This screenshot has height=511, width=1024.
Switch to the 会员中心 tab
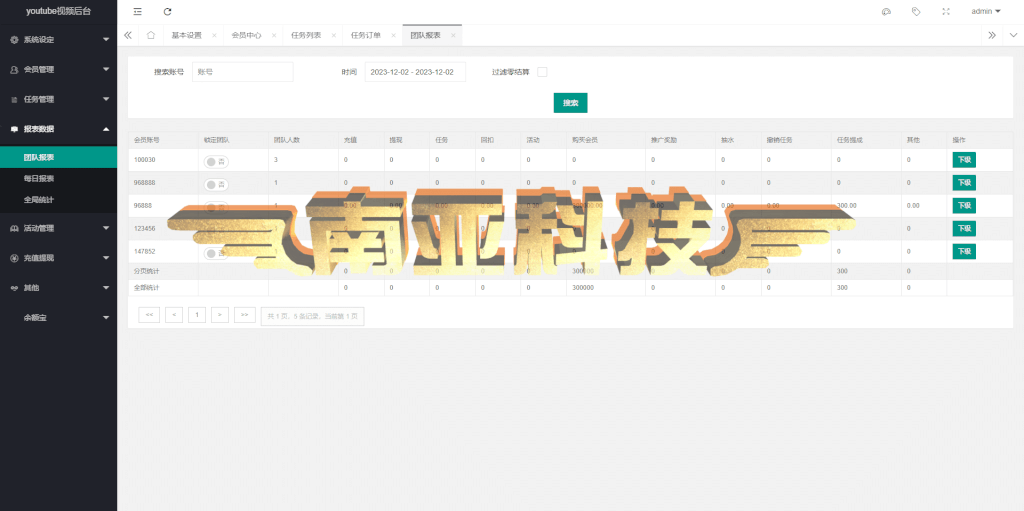[x=246, y=35]
